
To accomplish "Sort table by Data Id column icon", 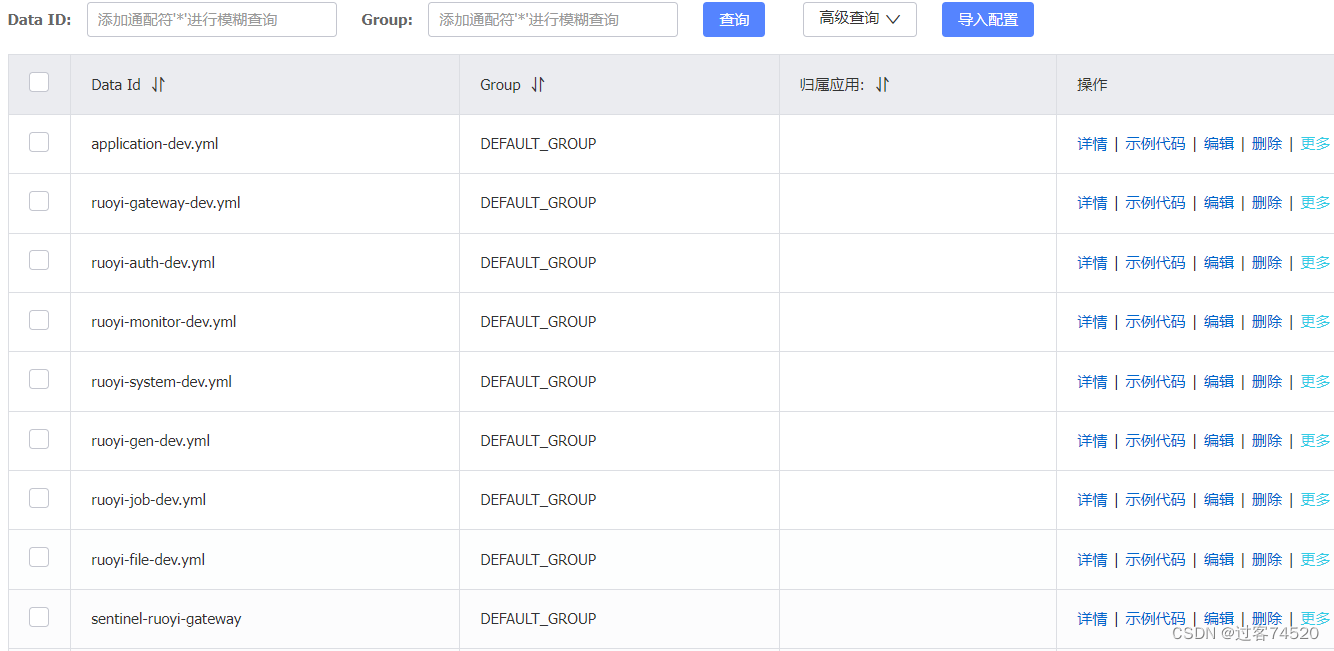I will click(158, 85).
